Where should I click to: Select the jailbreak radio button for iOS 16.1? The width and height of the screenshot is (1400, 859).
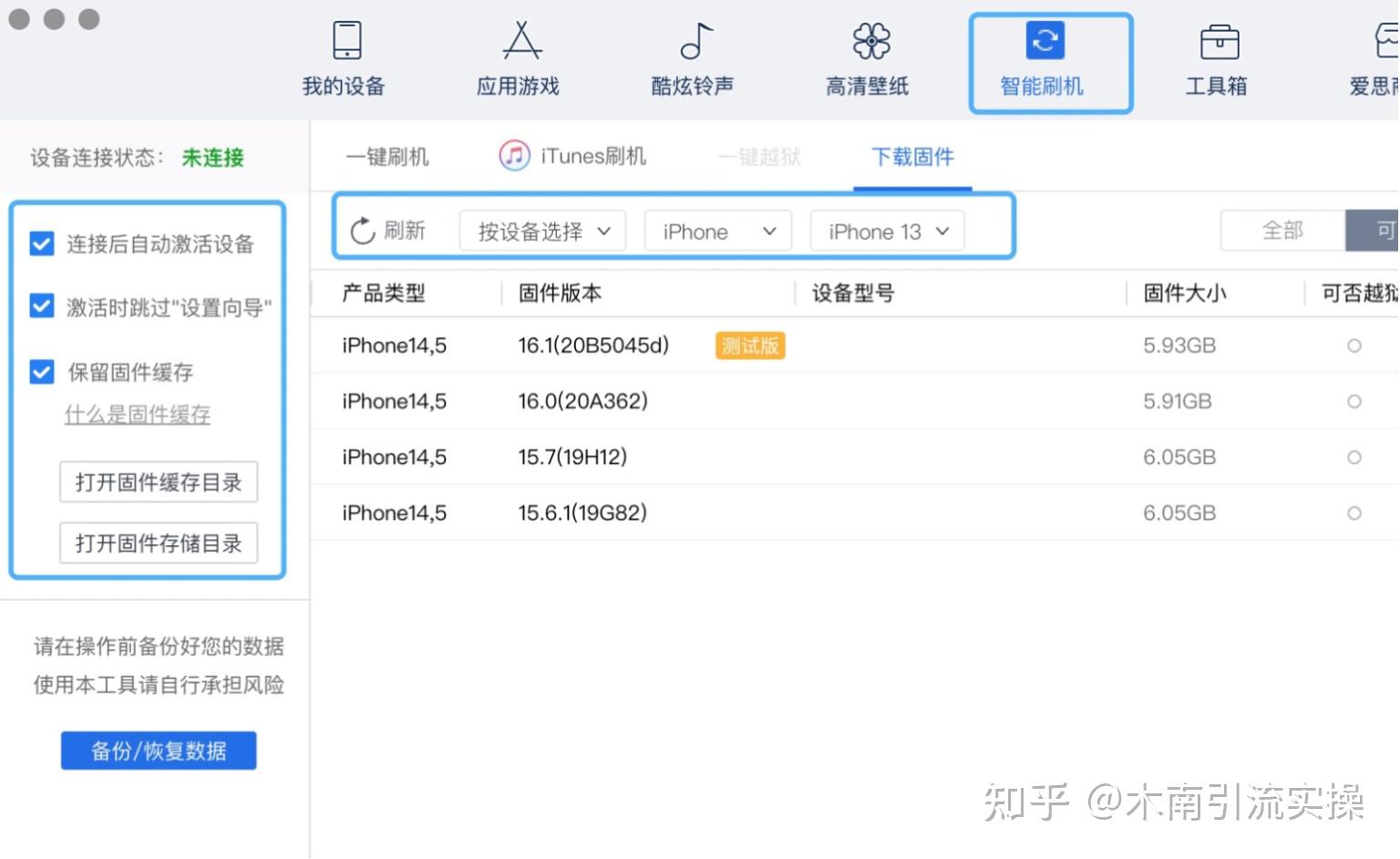pyautogui.click(x=1354, y=345)
